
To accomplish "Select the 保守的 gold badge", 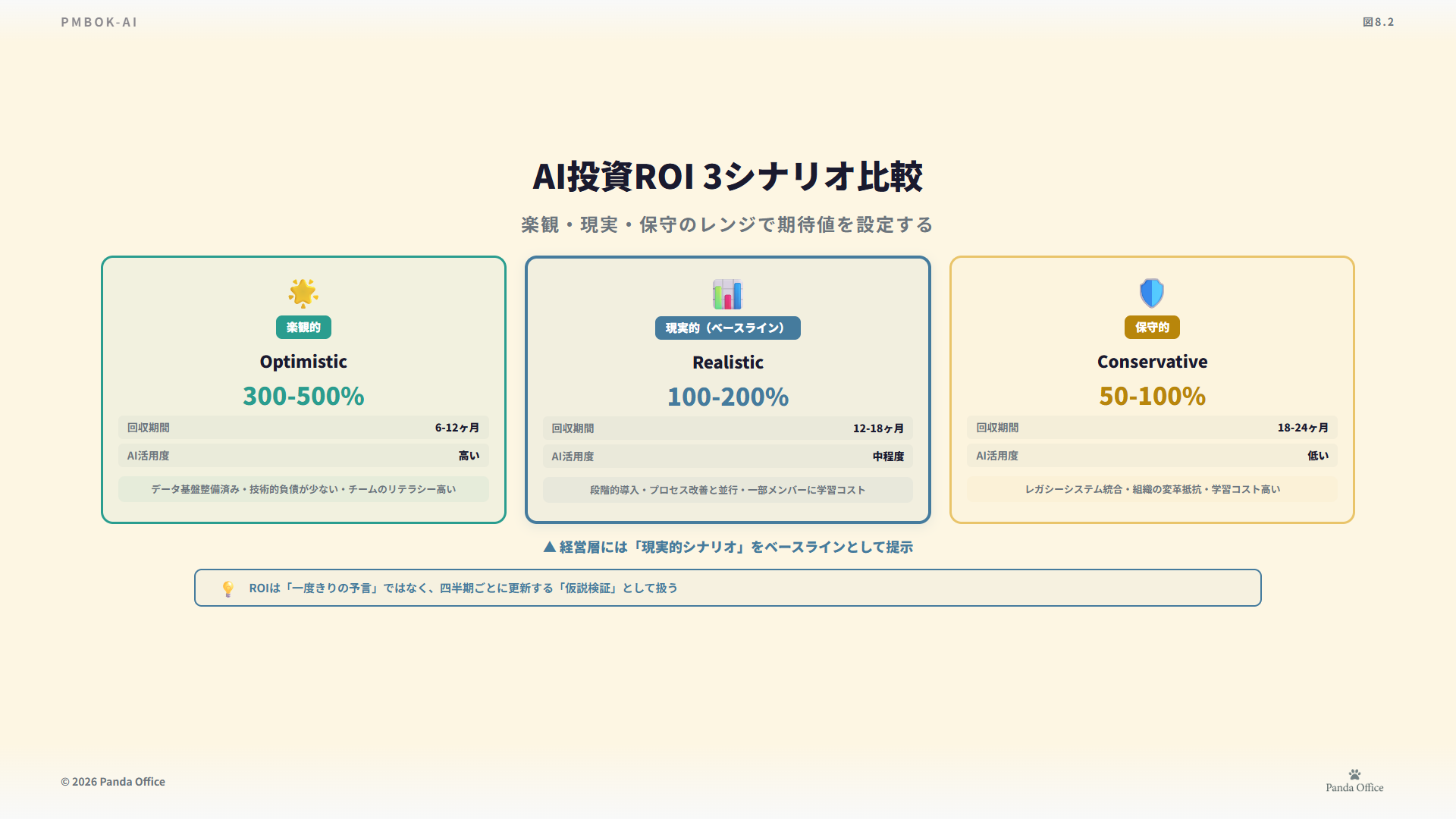I will tap(1151, 328).
